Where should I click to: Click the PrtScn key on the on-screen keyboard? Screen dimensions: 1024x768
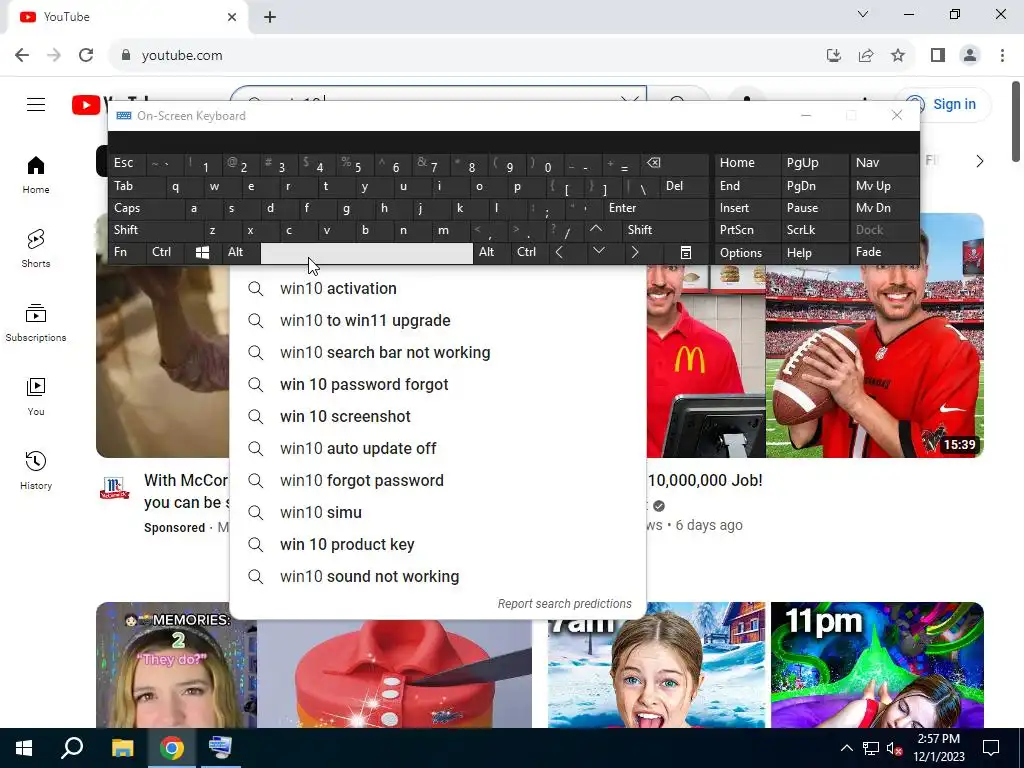747,230
